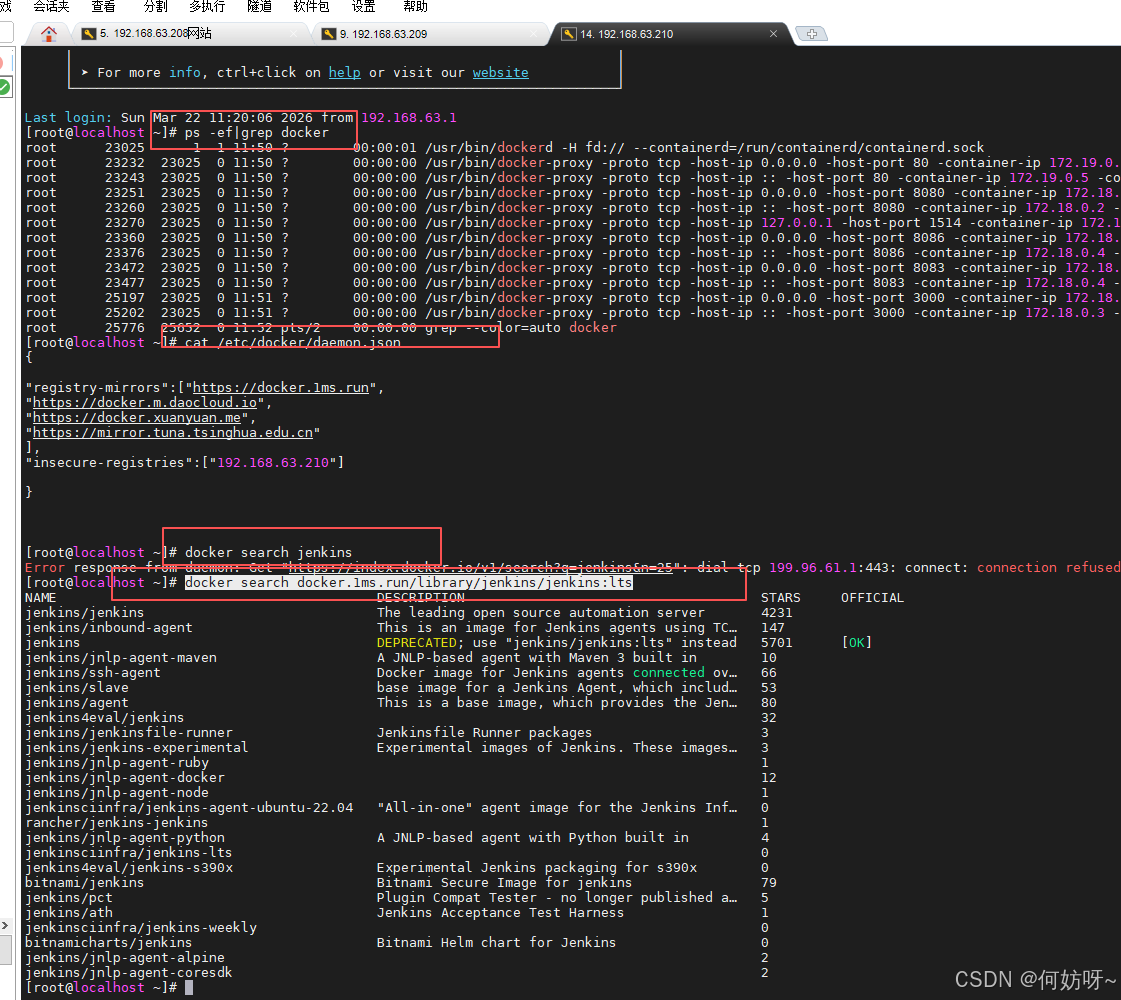Expand the left sidebar using the small arrow
This screenshot has height=1000, width=1121.
click(5, 926)
